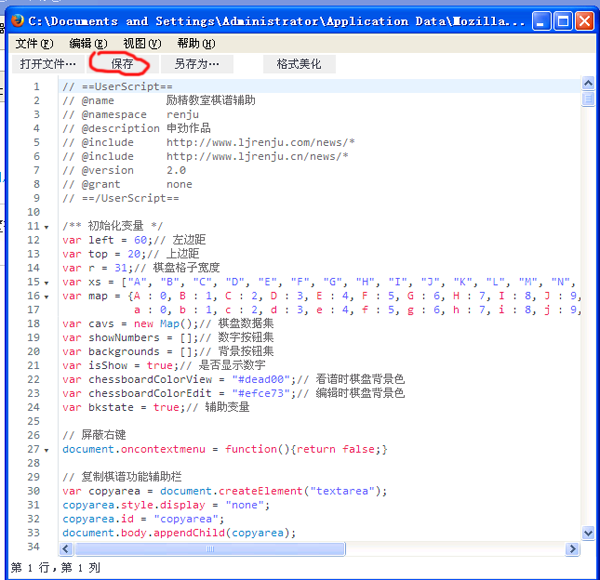Click the cursor position status text
Image resolution: width=600 pixels, height=580 pixels.
click(55, 568)
